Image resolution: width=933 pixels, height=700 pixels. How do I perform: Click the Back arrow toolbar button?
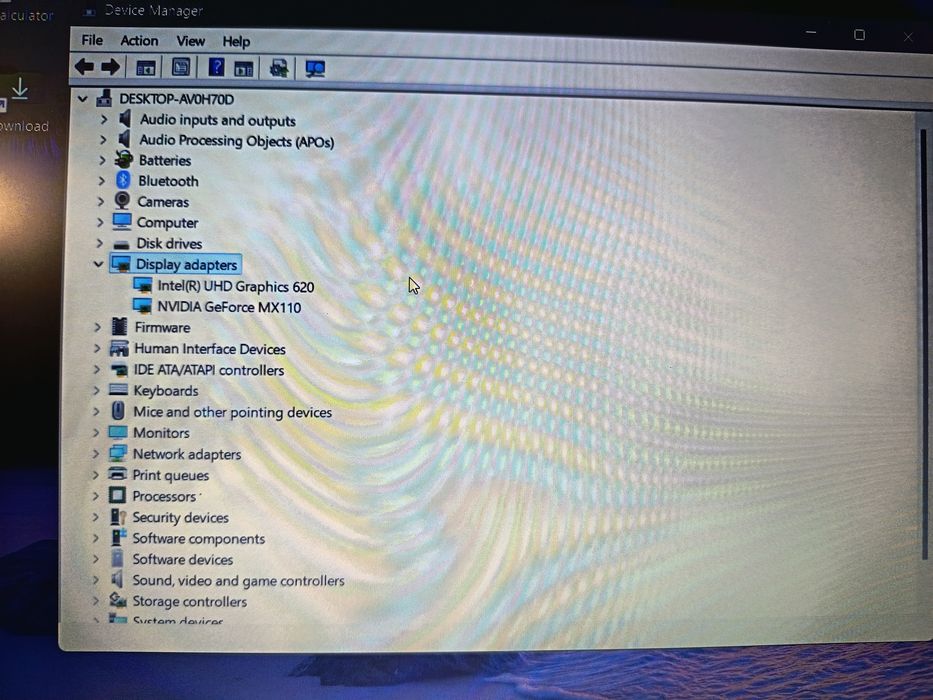[84, 67]
